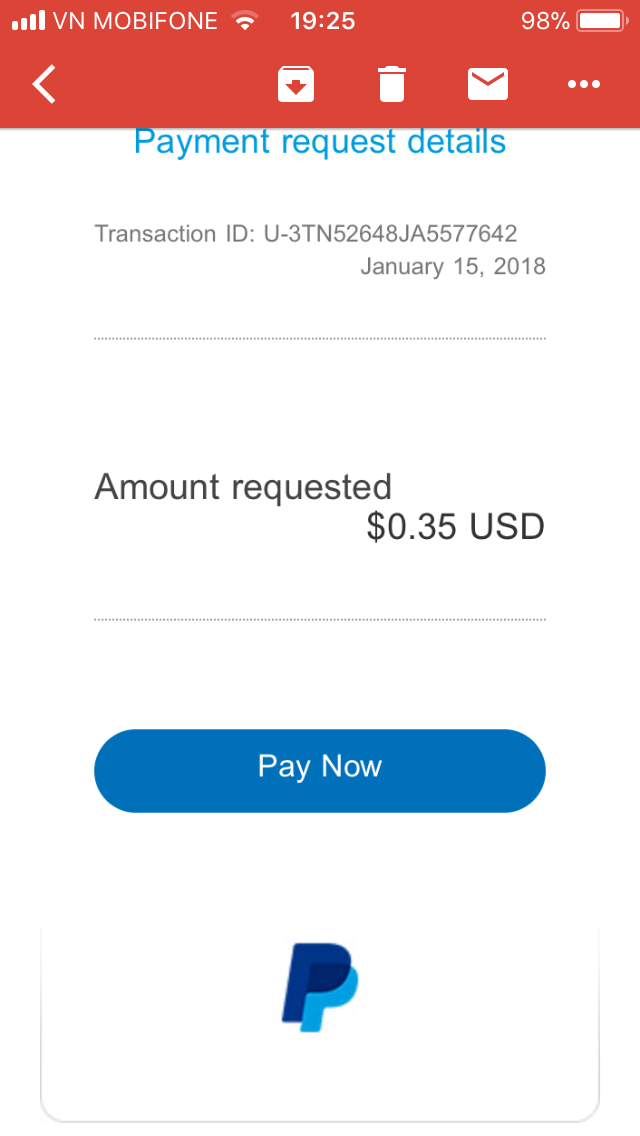Archive this email with the archive icon
This screenshot has height=1136, width=640.
295,85
